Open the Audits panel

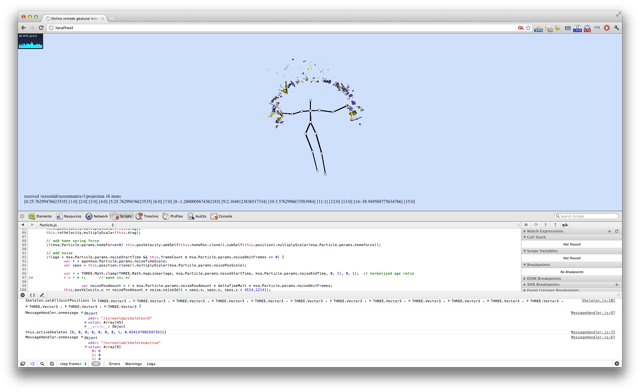click(197, 216)
